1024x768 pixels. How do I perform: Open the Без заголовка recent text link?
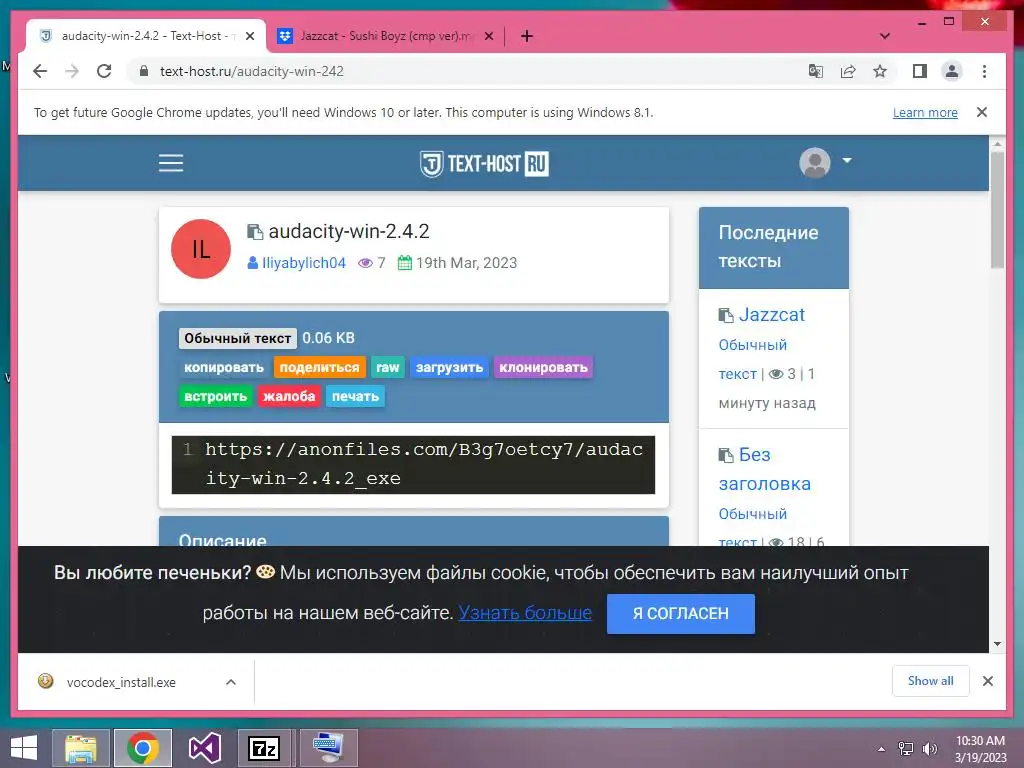point(765,469)
